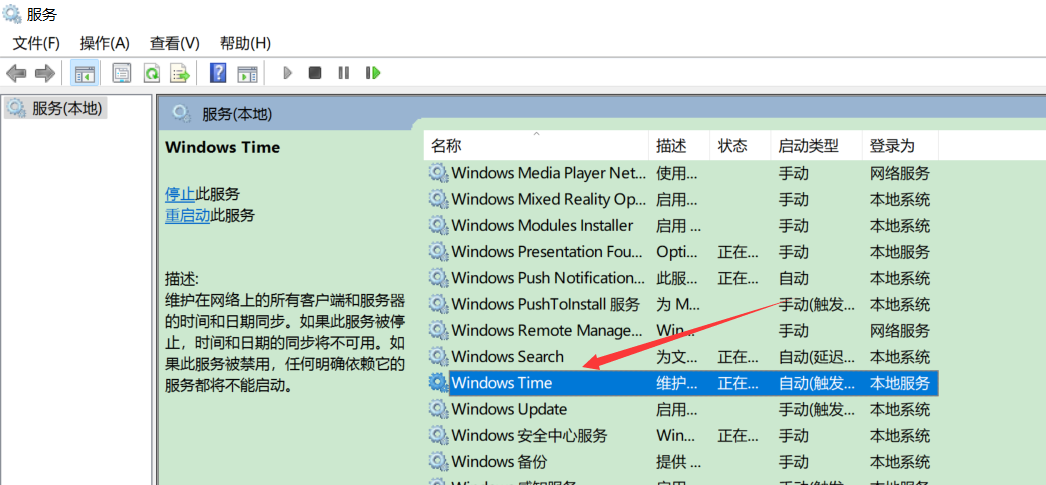Sort by the 状态 column header
The height and width of the screenshot is (485, 1046).
740,145
